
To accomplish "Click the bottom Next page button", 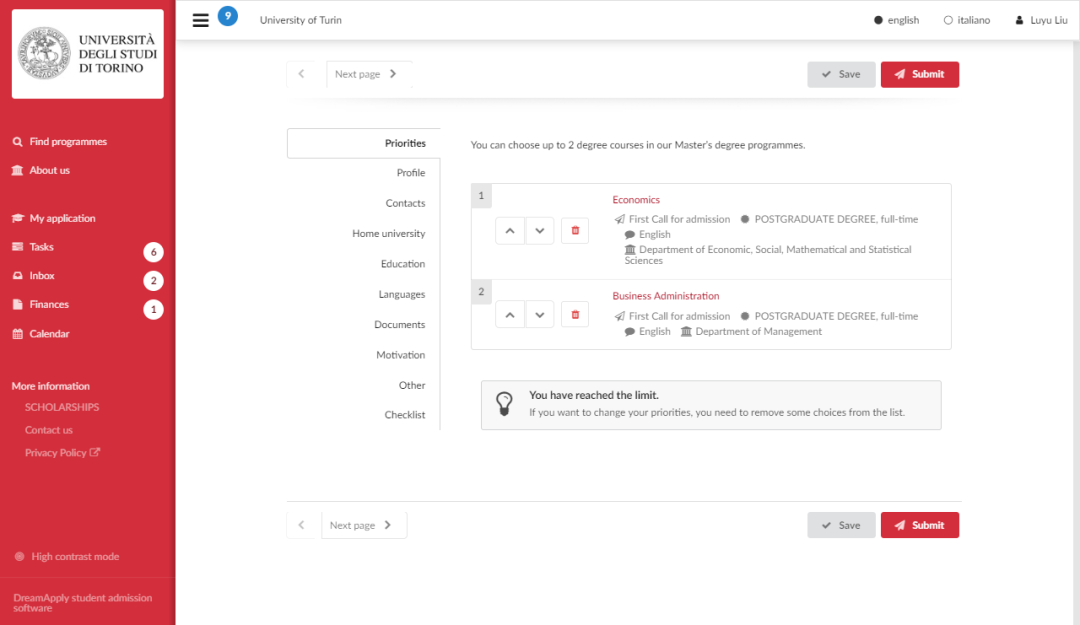I will (x=364, y=525).
